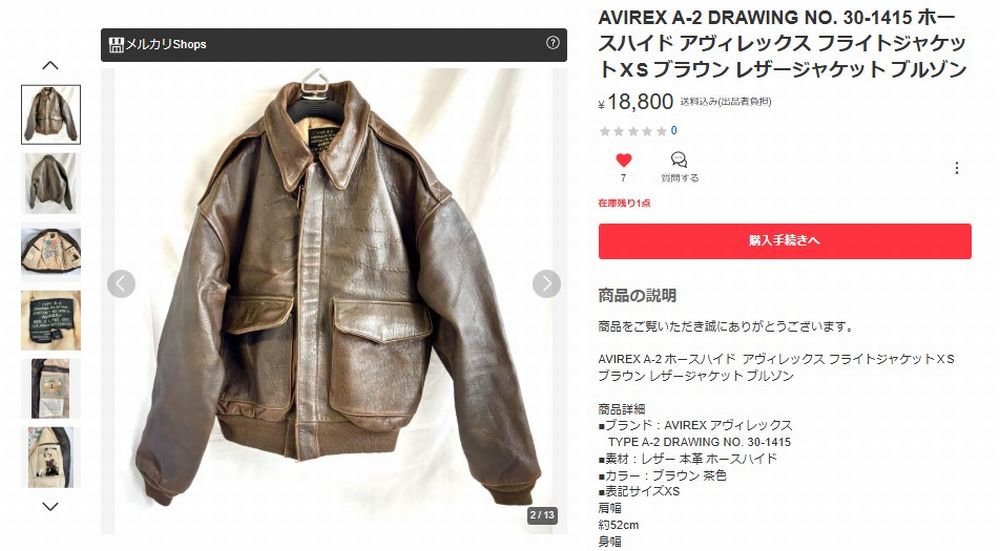Viewport: 1000px width, 551px height.
Task: Click the main jacket product image
Action: pyautogui.click(x=334, y=300)
